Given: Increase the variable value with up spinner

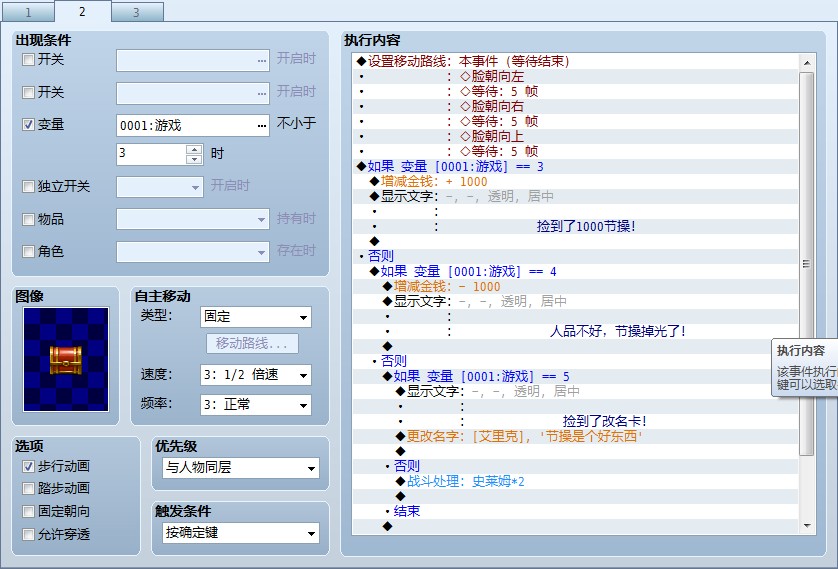Looking at the screenshot, I should click(x=194, y=149).
